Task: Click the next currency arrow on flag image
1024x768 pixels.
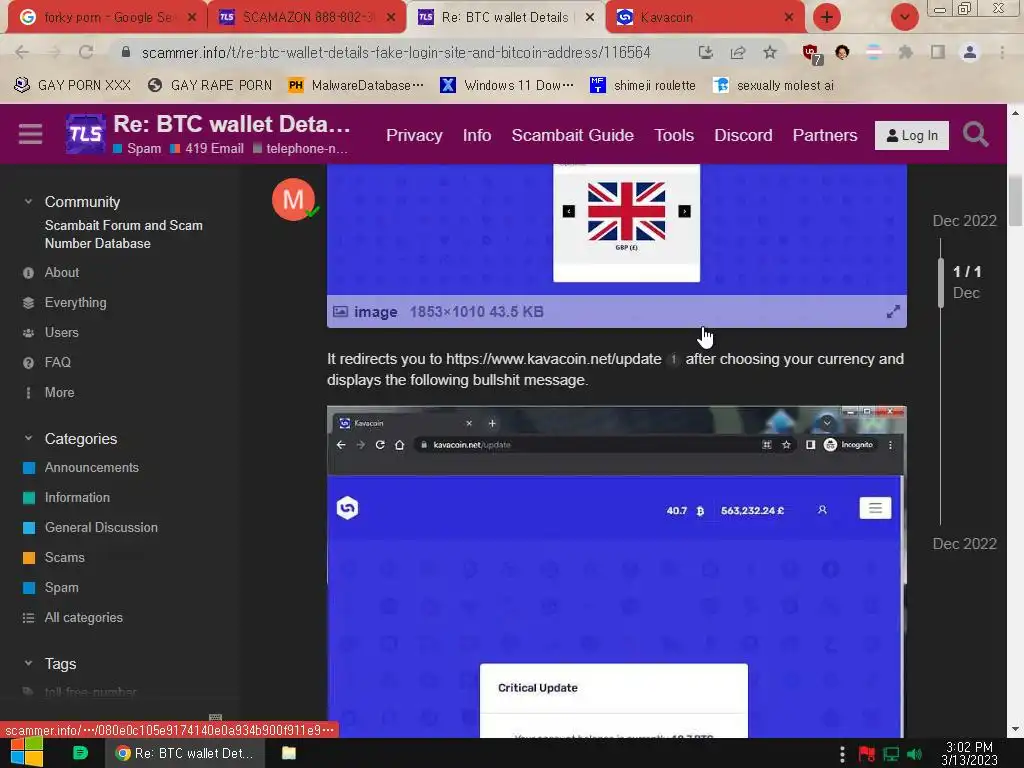Action: pos(684,211)
